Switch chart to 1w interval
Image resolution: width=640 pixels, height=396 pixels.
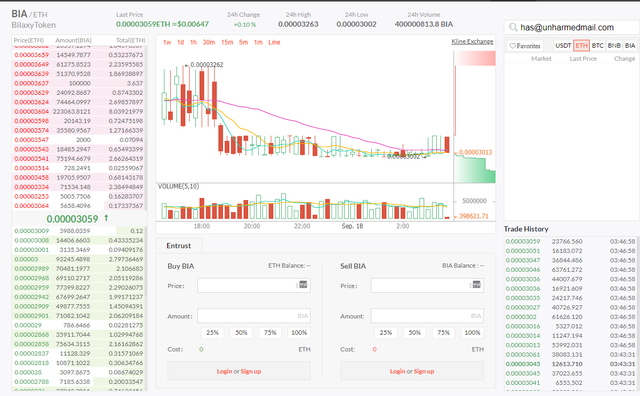[167, 42]
